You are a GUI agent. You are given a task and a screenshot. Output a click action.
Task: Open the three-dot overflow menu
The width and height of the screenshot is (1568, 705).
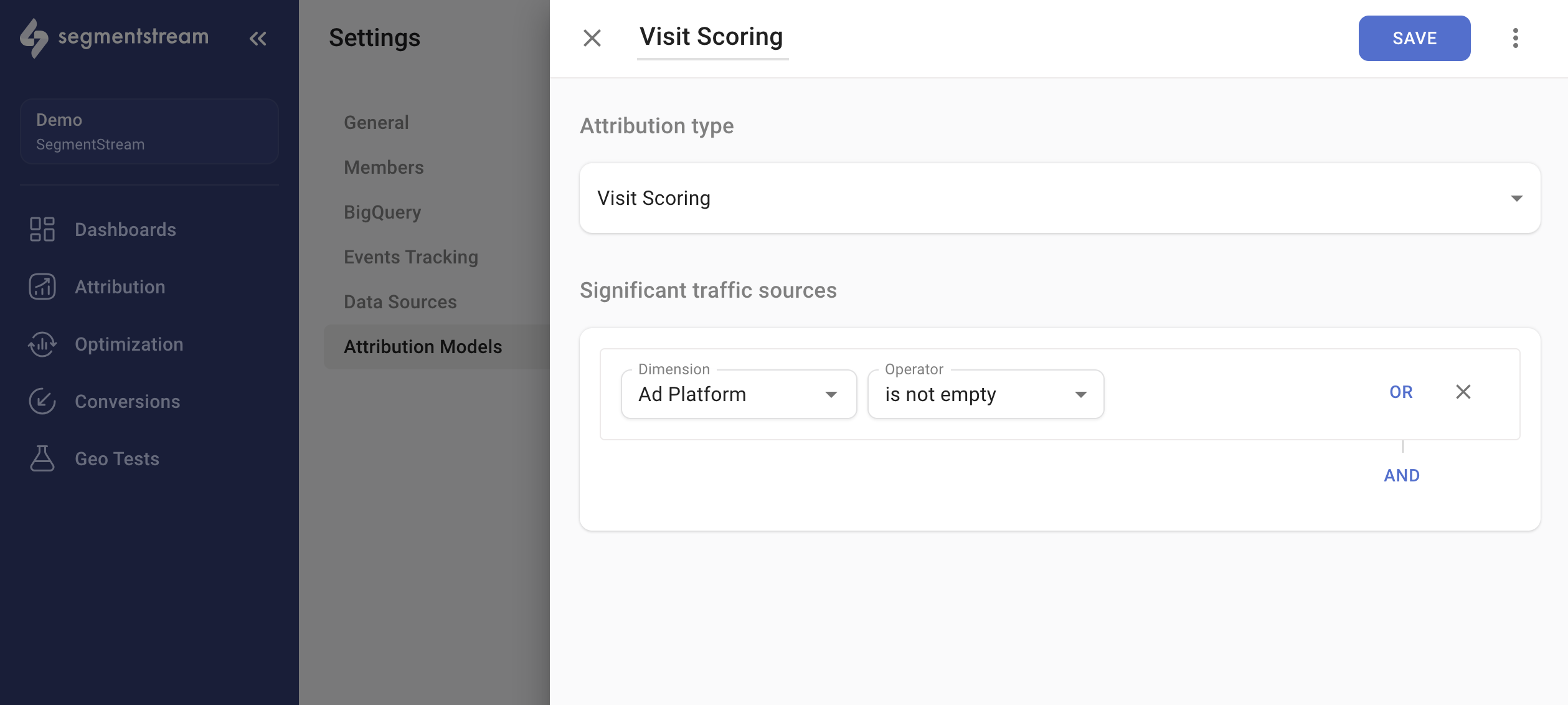pos(1516,38)
